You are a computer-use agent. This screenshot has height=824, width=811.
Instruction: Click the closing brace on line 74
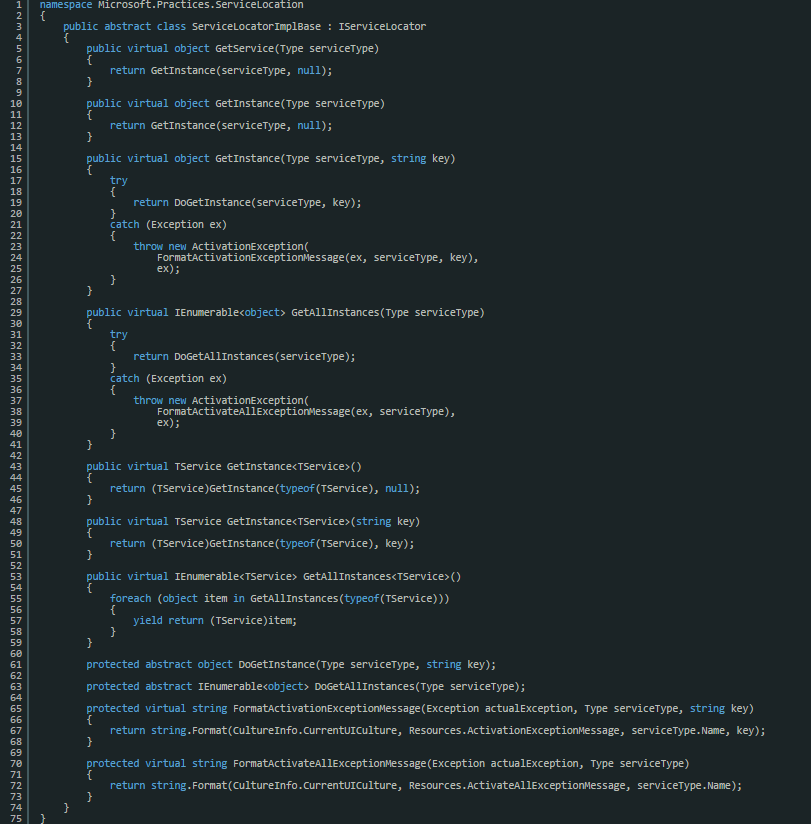click(x=64, y=807)
